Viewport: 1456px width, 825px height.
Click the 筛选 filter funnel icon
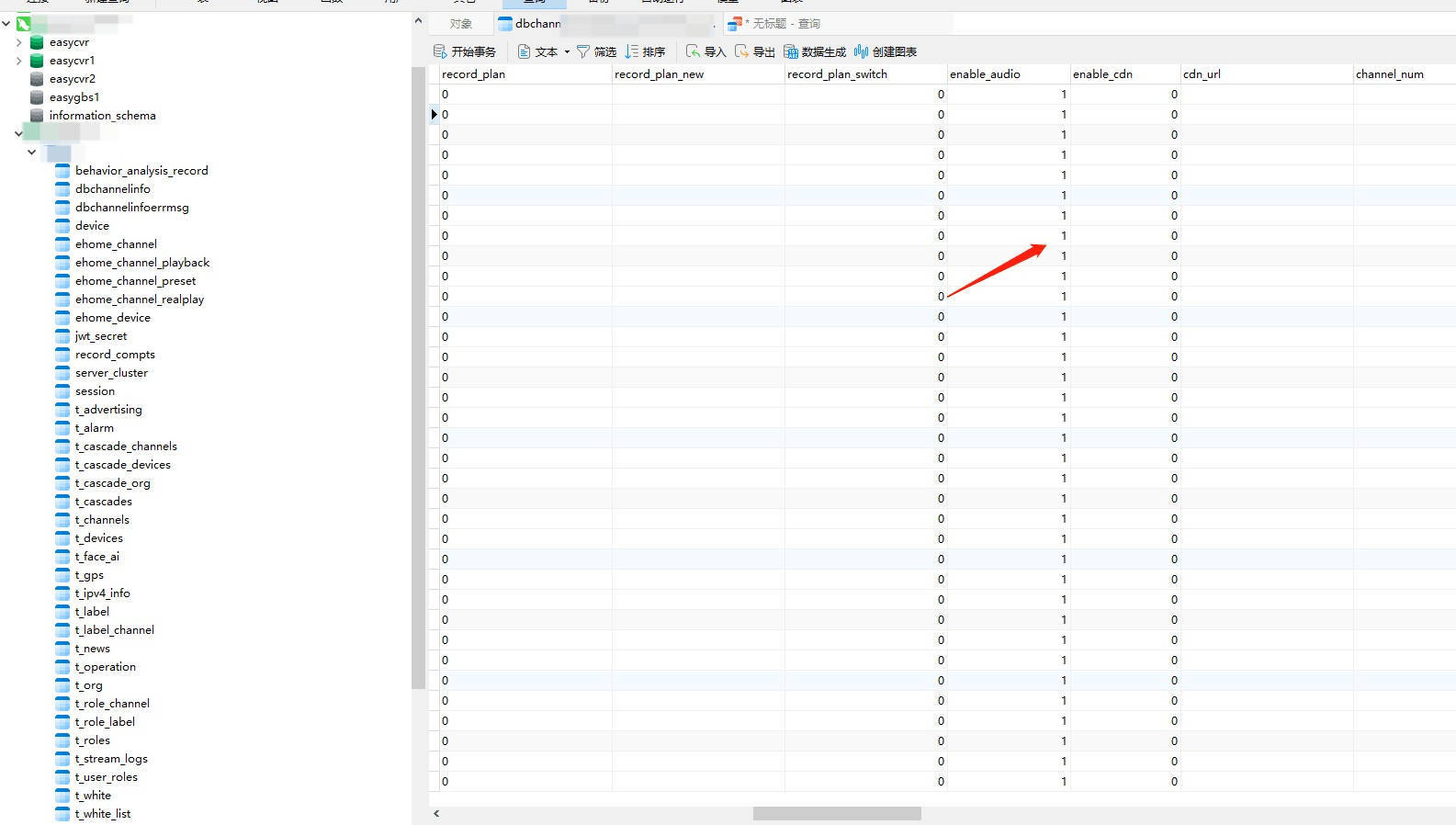pyautogui.click(x=582, y=51)
